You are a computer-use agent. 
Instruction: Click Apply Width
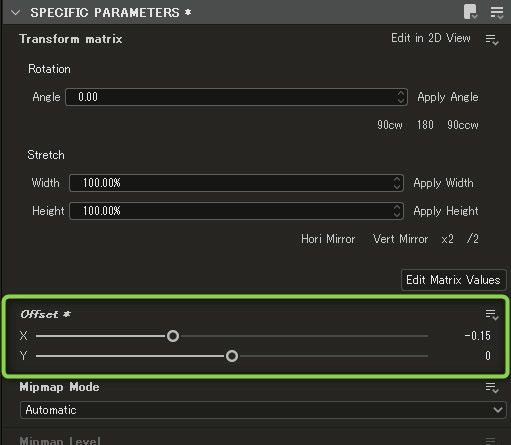(443, 183)
